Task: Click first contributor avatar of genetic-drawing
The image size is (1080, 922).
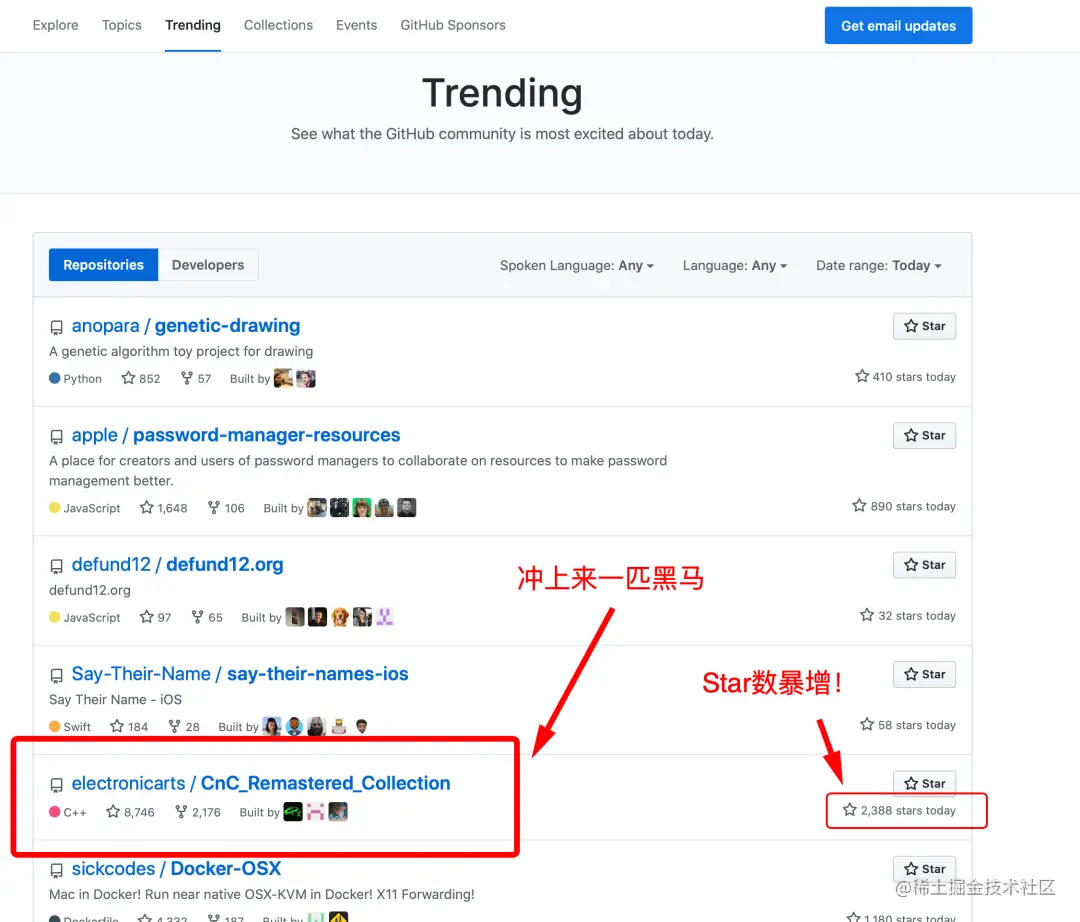Action: click(x=283, y=379)
